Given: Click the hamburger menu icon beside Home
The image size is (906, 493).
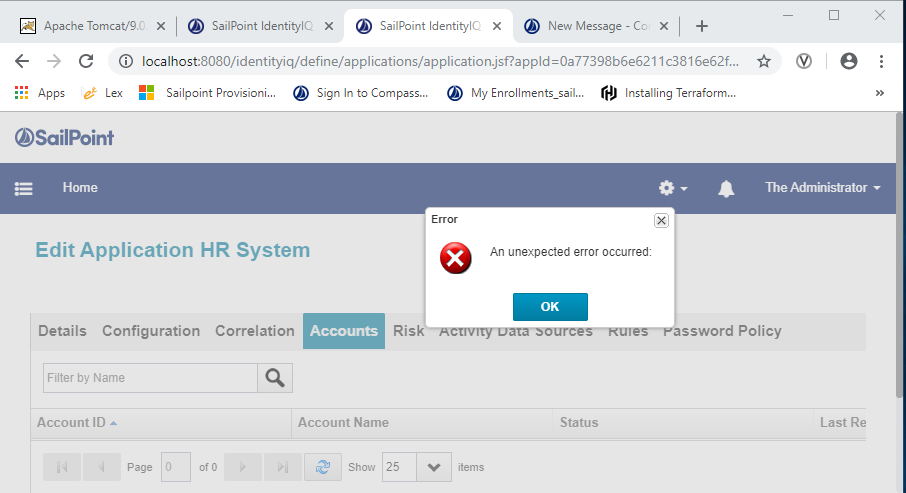Looking at the screenshot, I should [24, 188].
